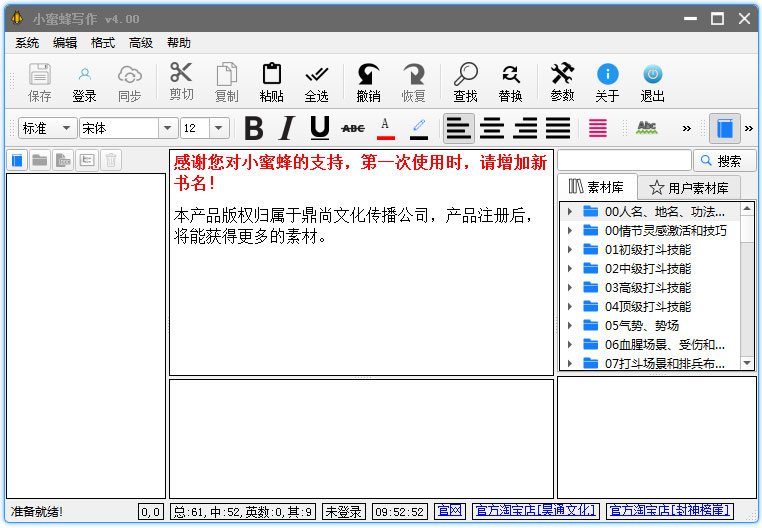Open the 格式 menu

coord(103,43)
